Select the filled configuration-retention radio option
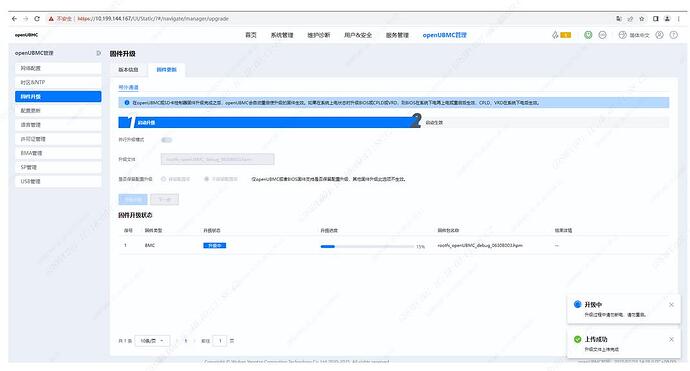The width and height of the screenshot is (690, 371). point(206,179)
